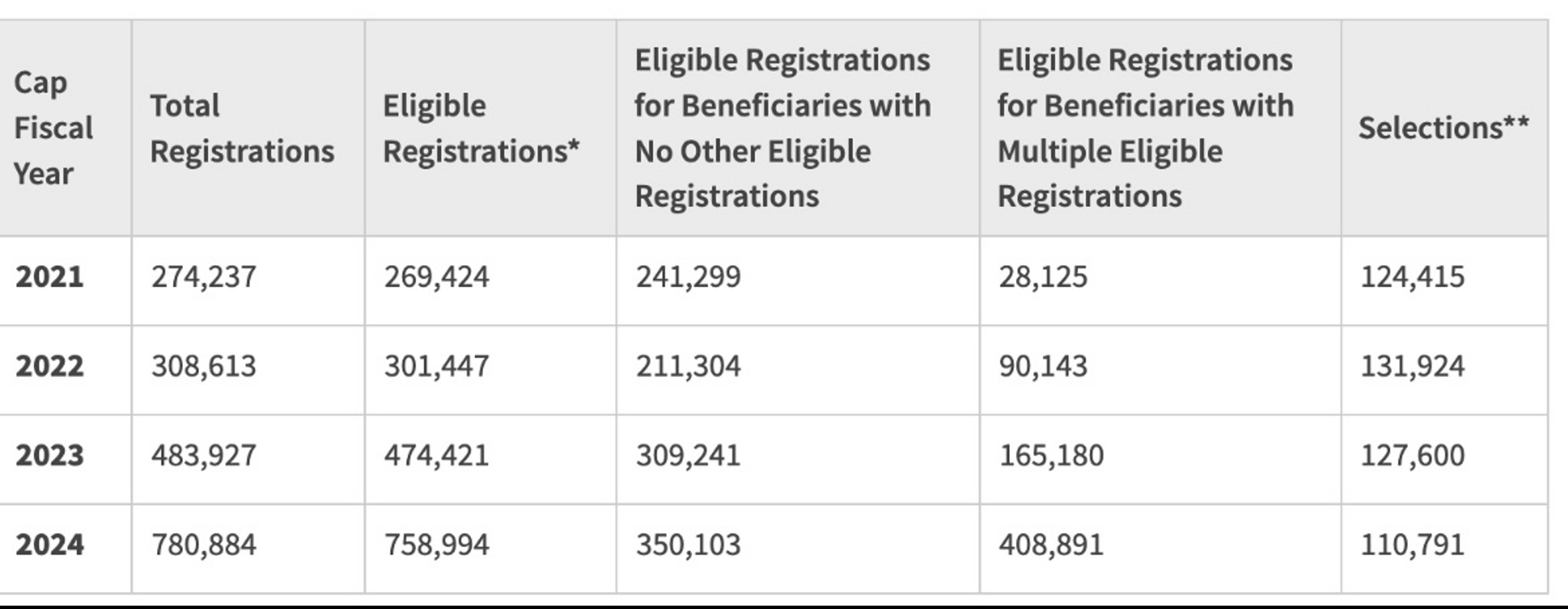Image resolution: width=1568 pixels, height=609 pixels.
Task: Click the 110,791 selections cell
Action: click(x=1412, y=545)
